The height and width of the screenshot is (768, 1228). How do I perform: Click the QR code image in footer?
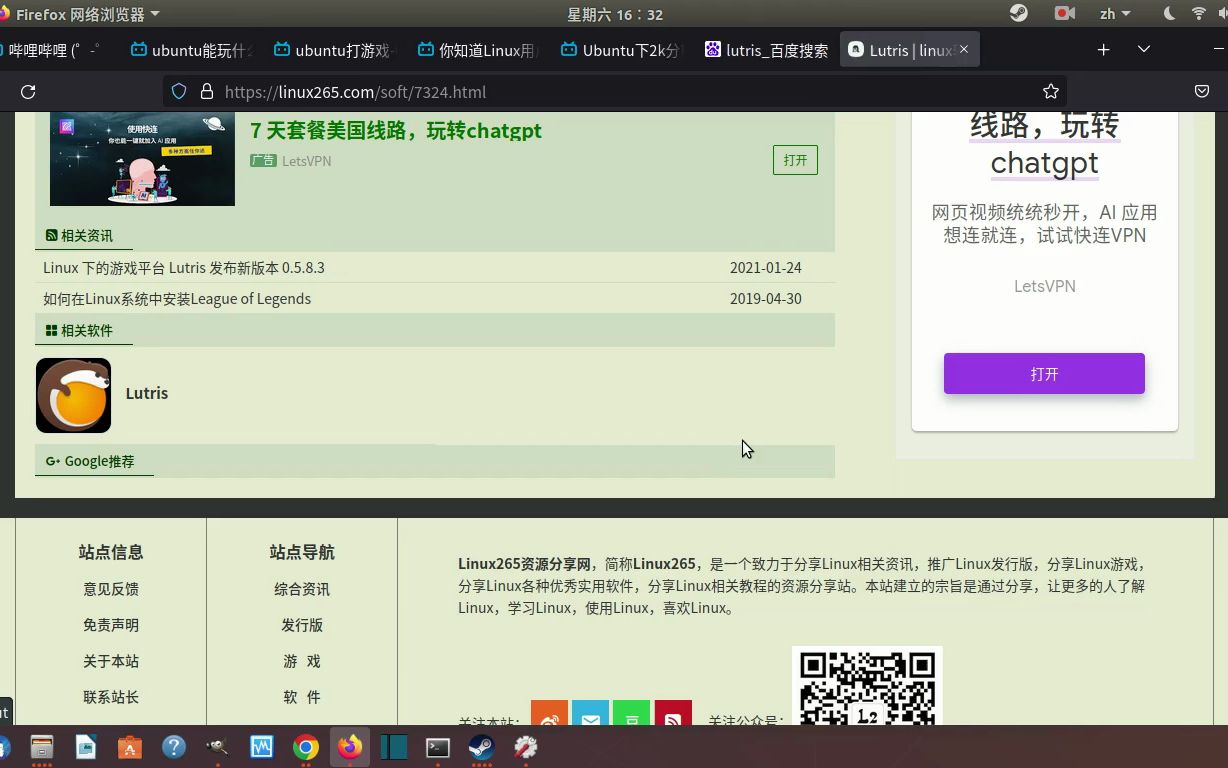click(866, 690)
